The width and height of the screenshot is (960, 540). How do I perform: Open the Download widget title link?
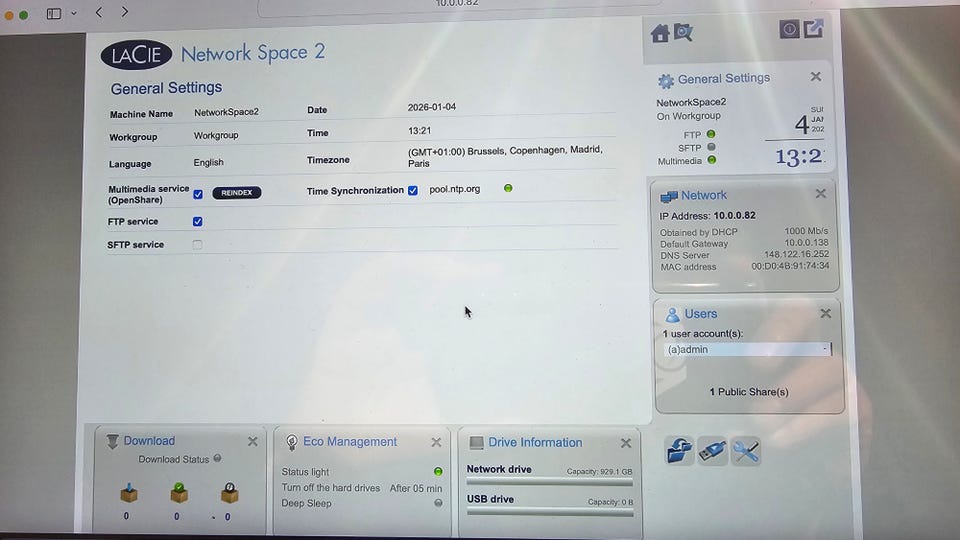(149, 441)
